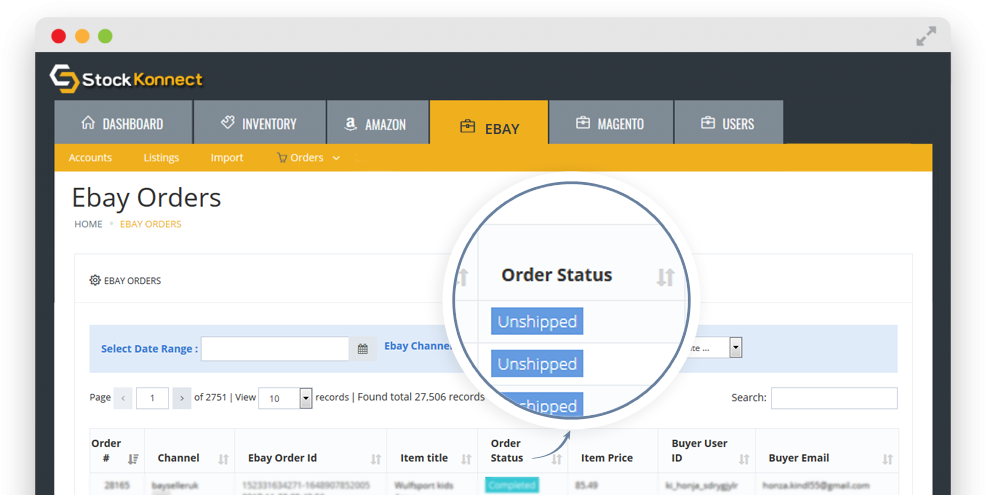This screenshot has width=985, height=495.
Task: Open the Import submenu item
Action: click(x=227, y=158)
